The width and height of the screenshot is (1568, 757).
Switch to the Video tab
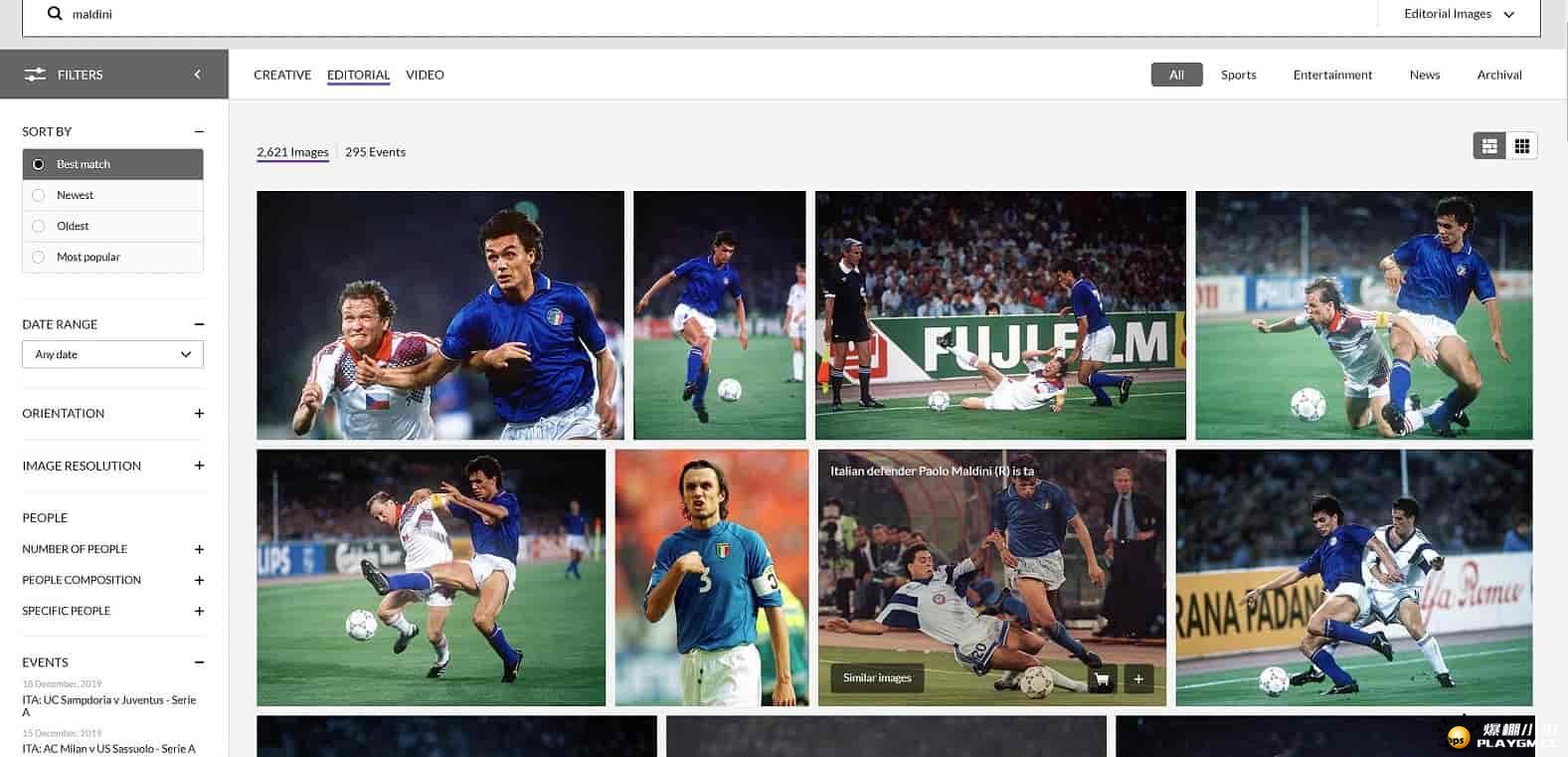[425, 75]
